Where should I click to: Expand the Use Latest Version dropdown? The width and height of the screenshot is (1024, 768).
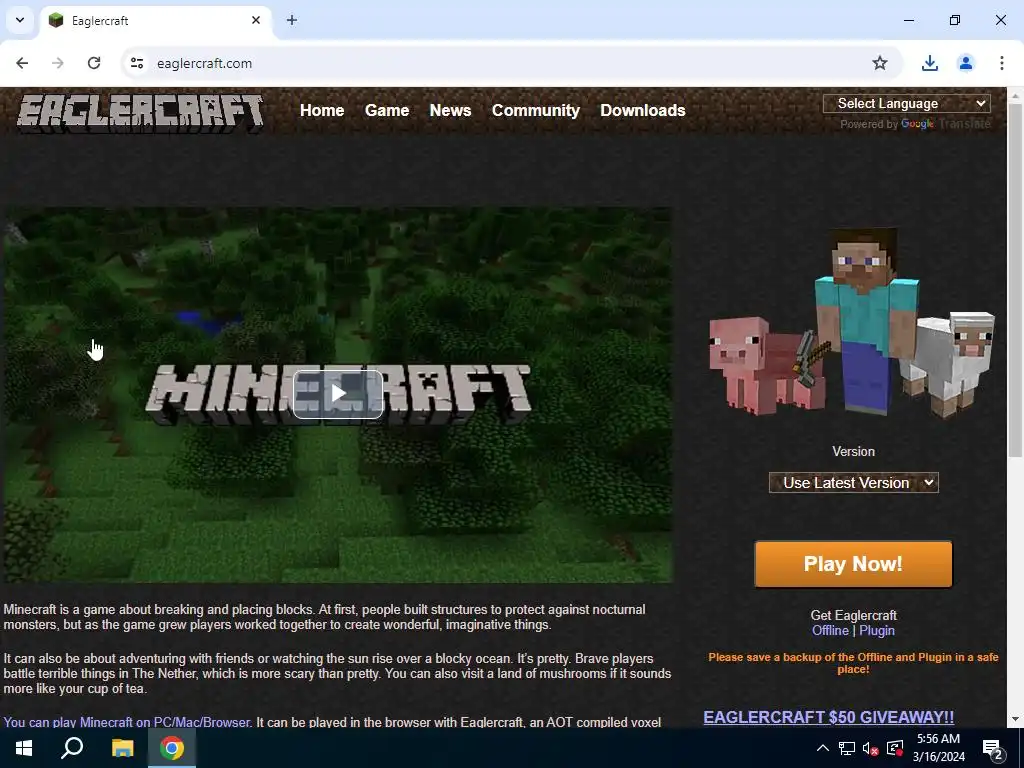(854, 483)
